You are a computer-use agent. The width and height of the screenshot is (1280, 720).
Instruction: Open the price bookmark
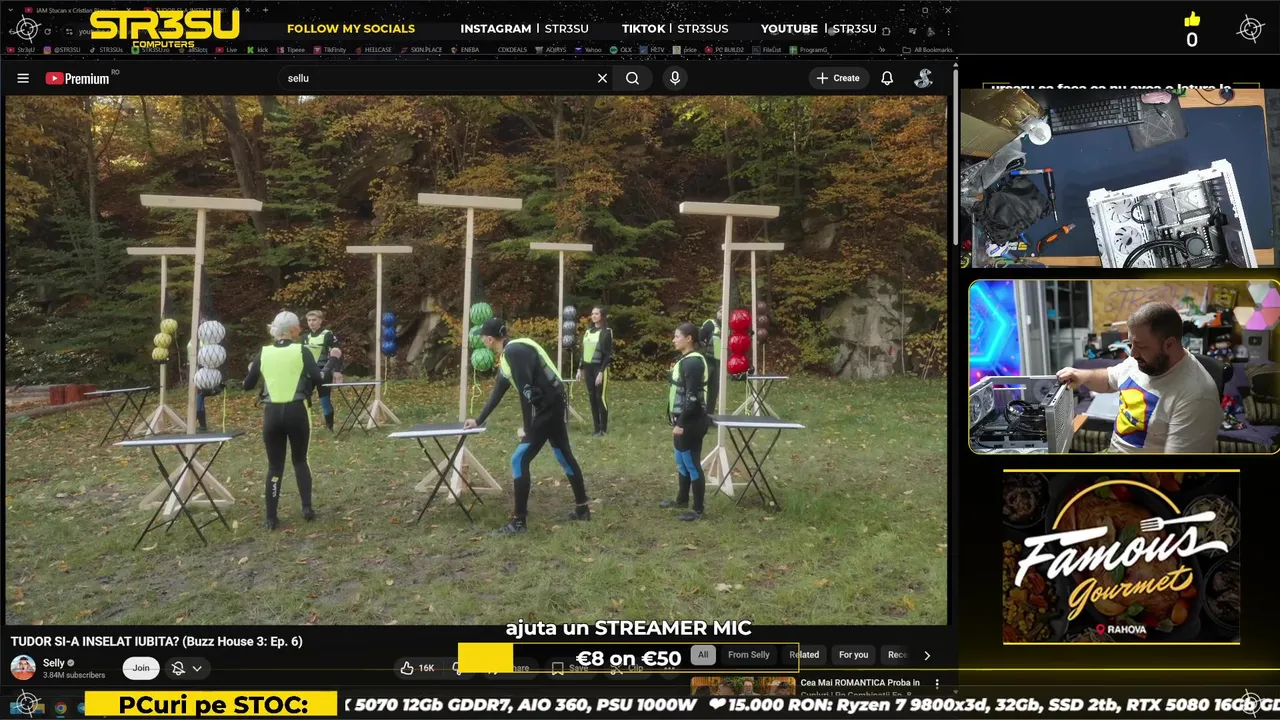coord(685,50)
